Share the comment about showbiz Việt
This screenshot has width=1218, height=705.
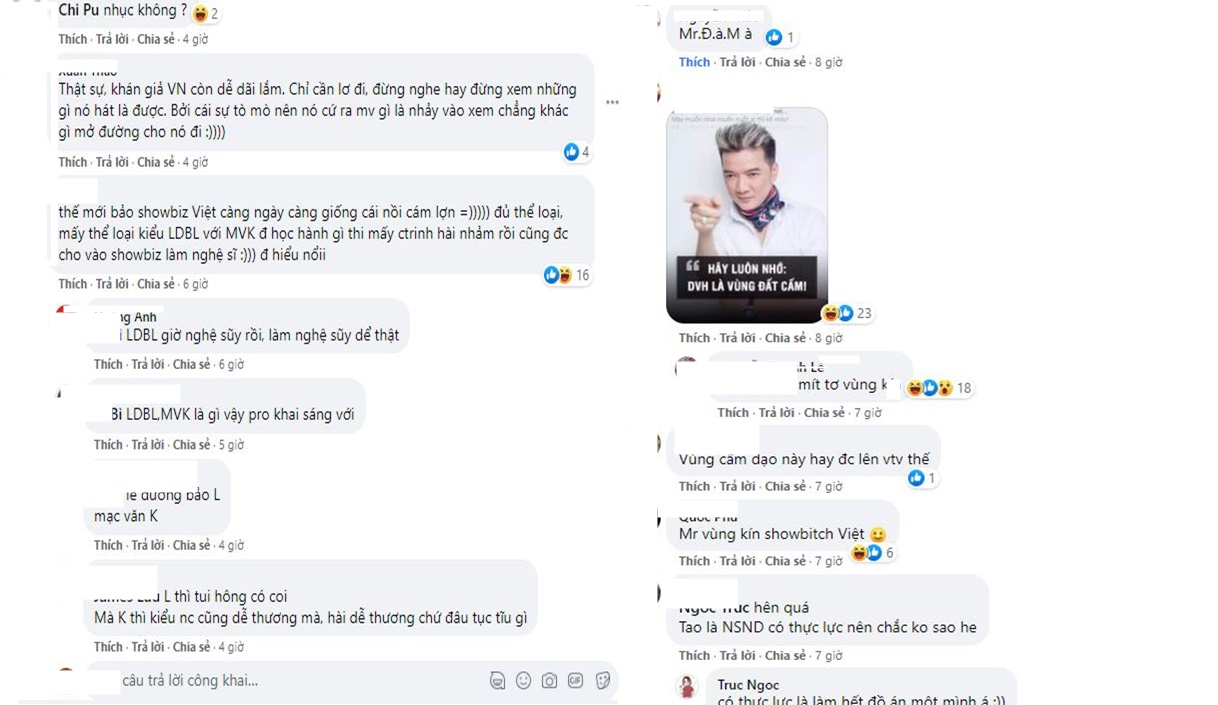tap(156, 284)
